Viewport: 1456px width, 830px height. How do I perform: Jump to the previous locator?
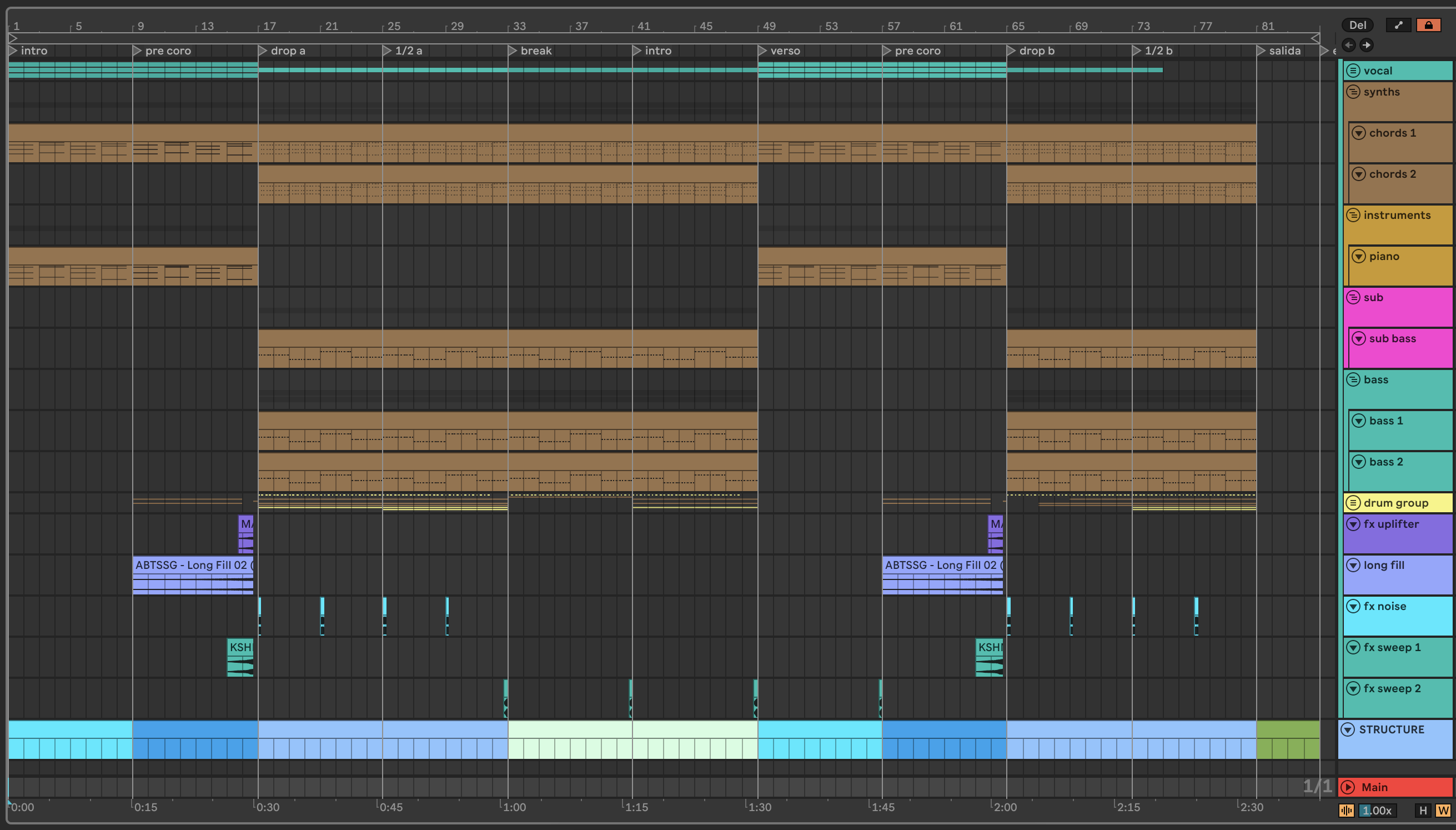coord(1348,45)
